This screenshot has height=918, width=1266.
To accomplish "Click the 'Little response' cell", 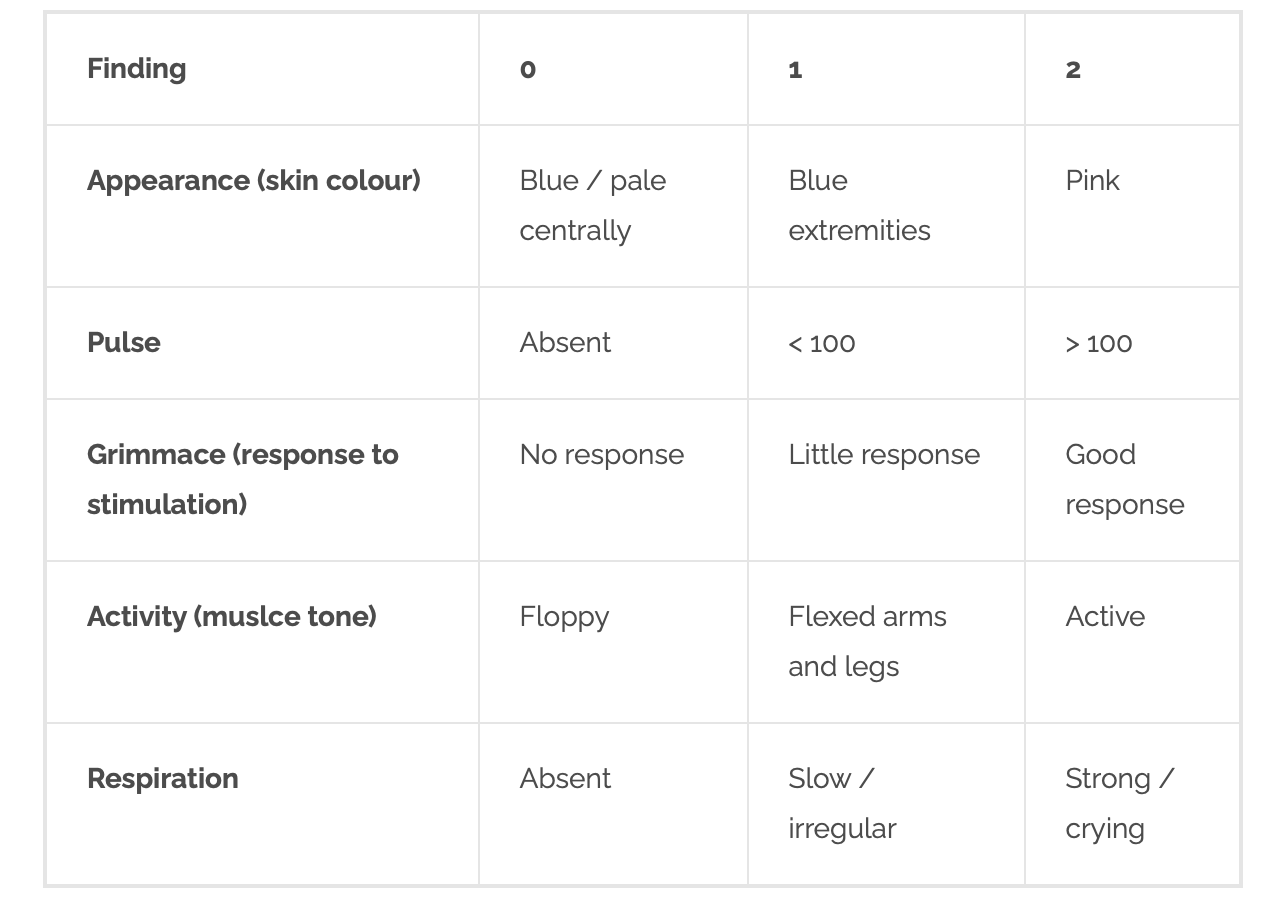I will tap(884, 455).
